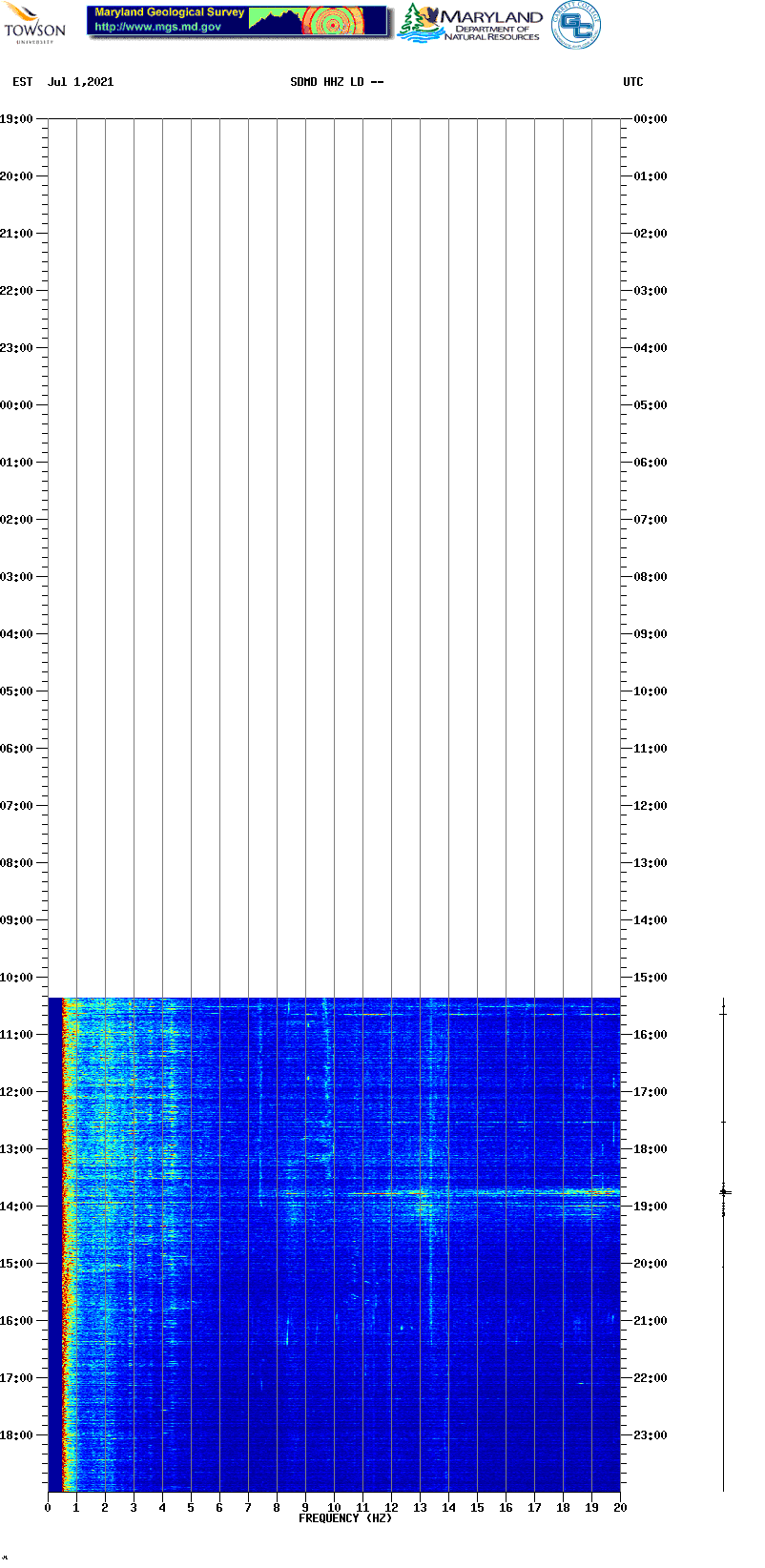765x1568 pixels.
Task: Click the 14:00 label on the EST axis
Action: click(x=16, y=1207)
